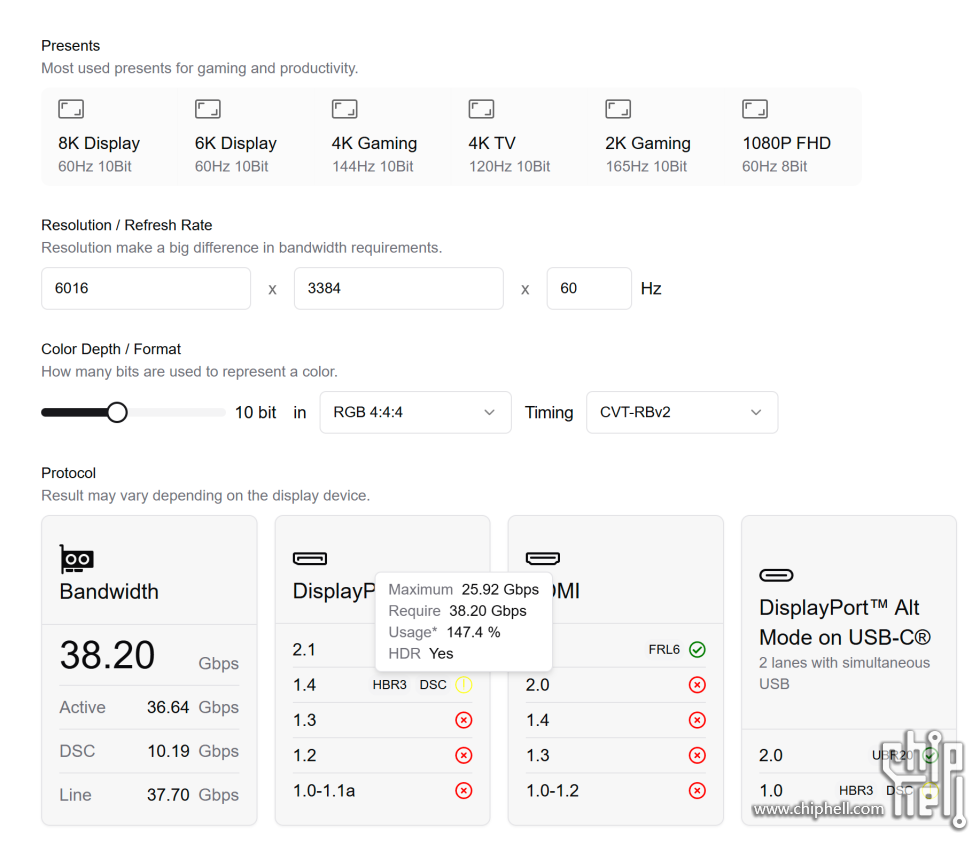Click the width field showing 6016
This screenshot has width=980, height=844.
pyautogui.click(x=146, y=288)
